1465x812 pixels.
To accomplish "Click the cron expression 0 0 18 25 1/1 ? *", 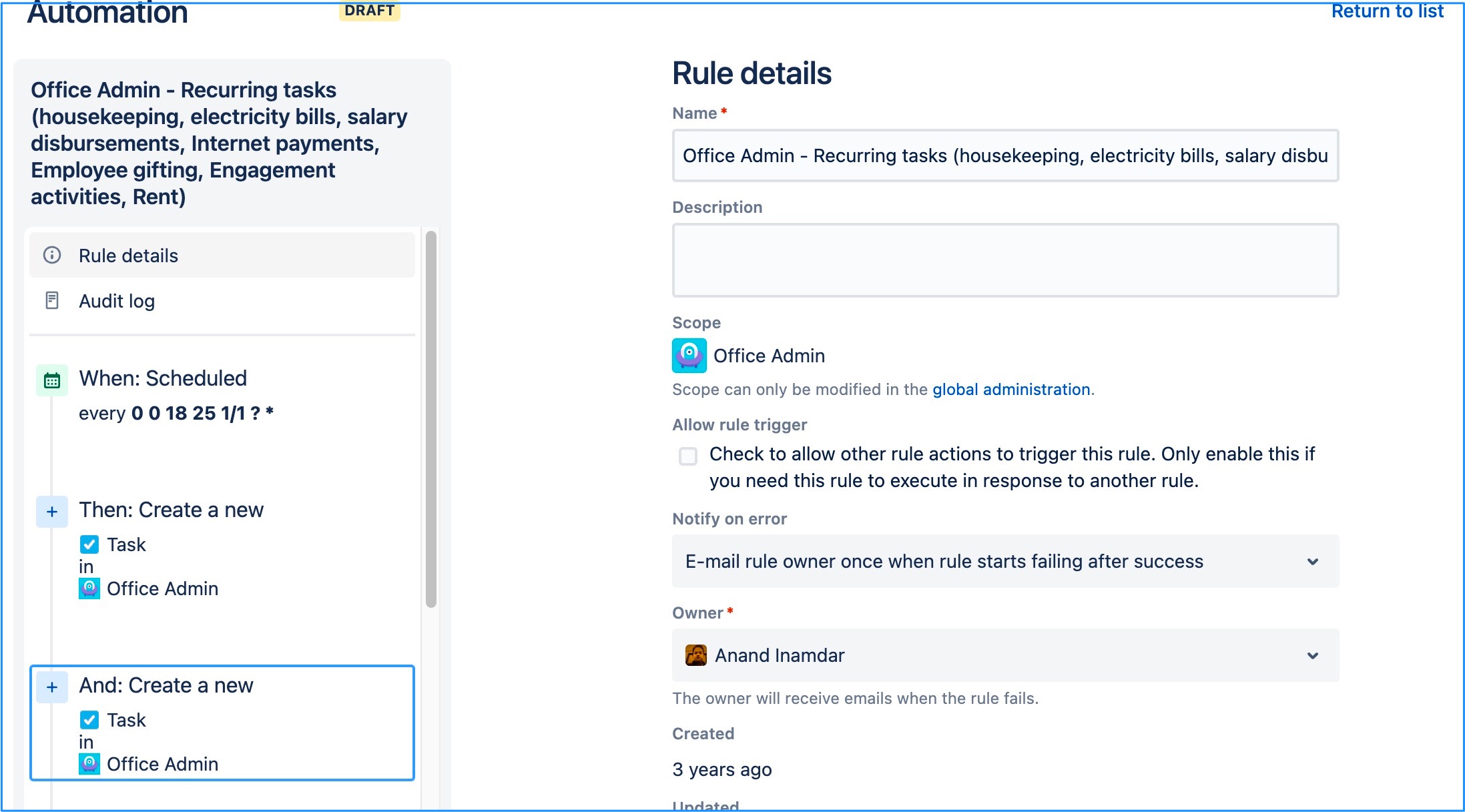I will point(202,413).
